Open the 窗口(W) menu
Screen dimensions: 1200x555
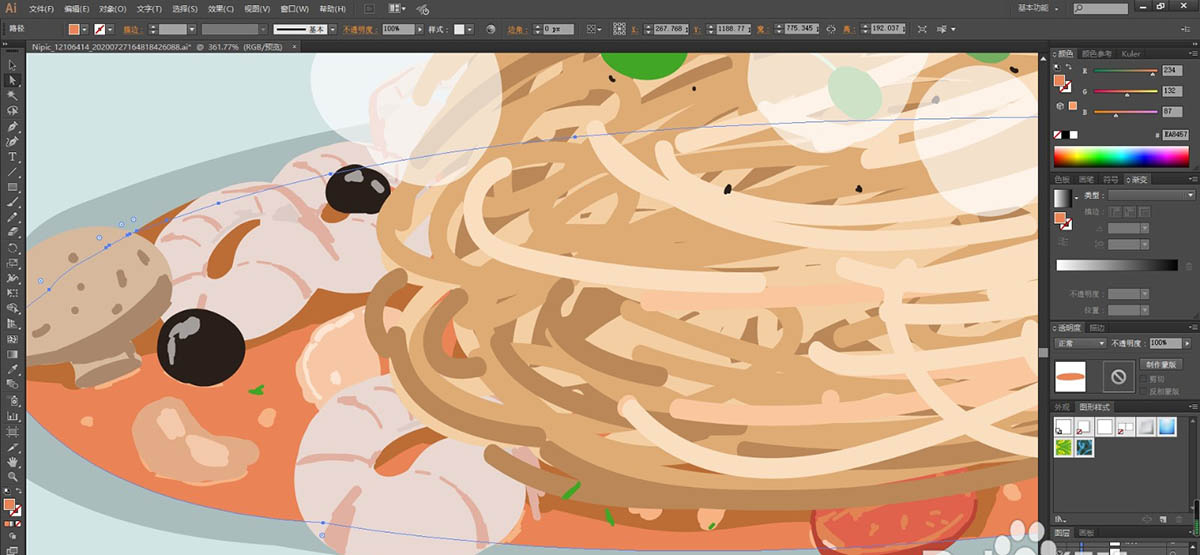293,8
